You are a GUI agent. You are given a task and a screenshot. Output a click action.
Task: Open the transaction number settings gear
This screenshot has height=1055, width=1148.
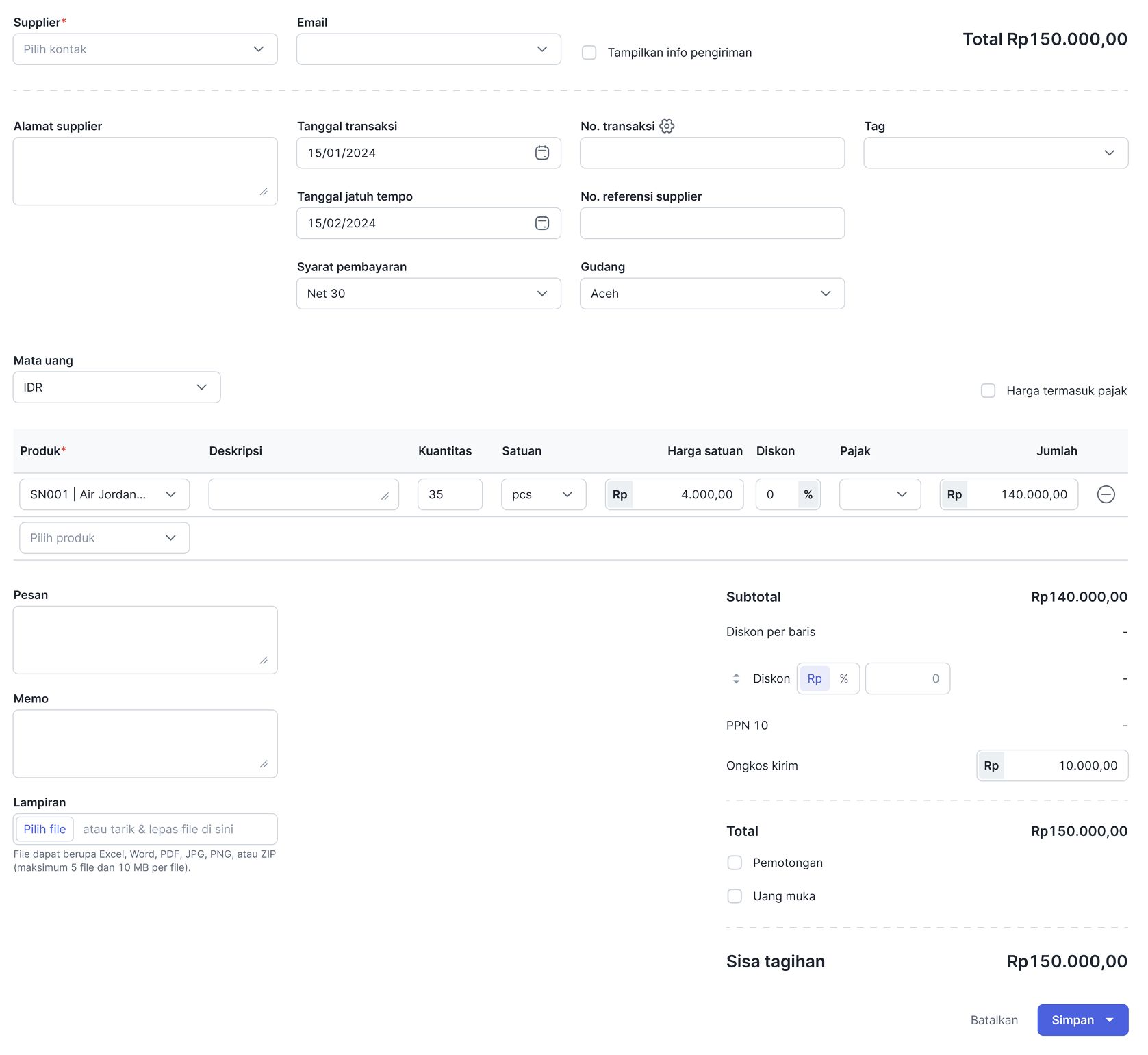point(667,126)
